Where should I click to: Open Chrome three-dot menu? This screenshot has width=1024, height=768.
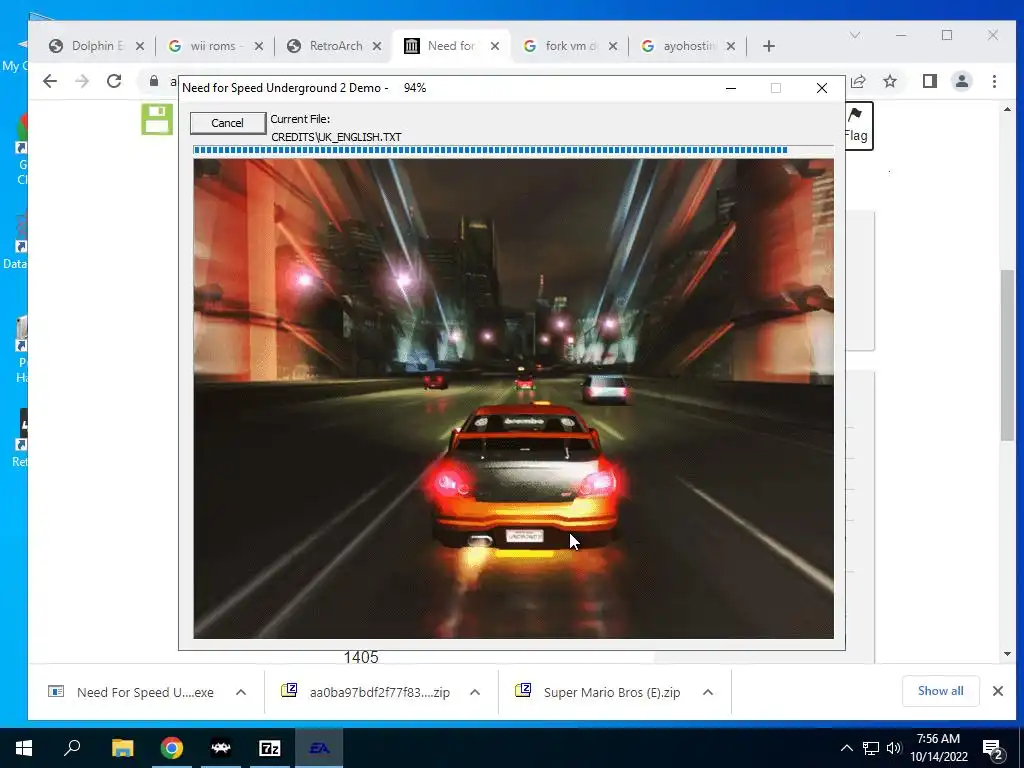(x=994, y=81)
